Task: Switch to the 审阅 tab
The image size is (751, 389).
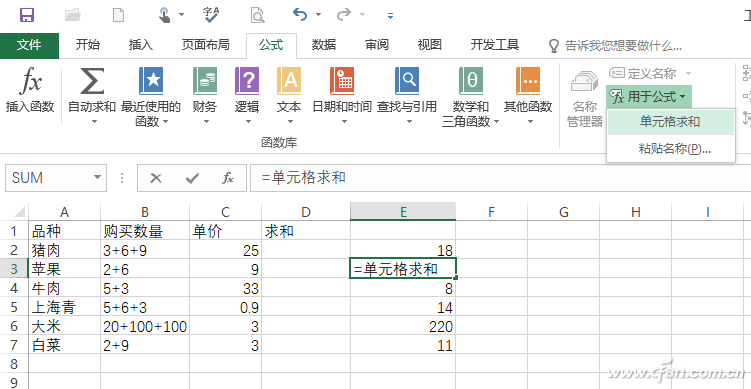Action: (377, 46)
